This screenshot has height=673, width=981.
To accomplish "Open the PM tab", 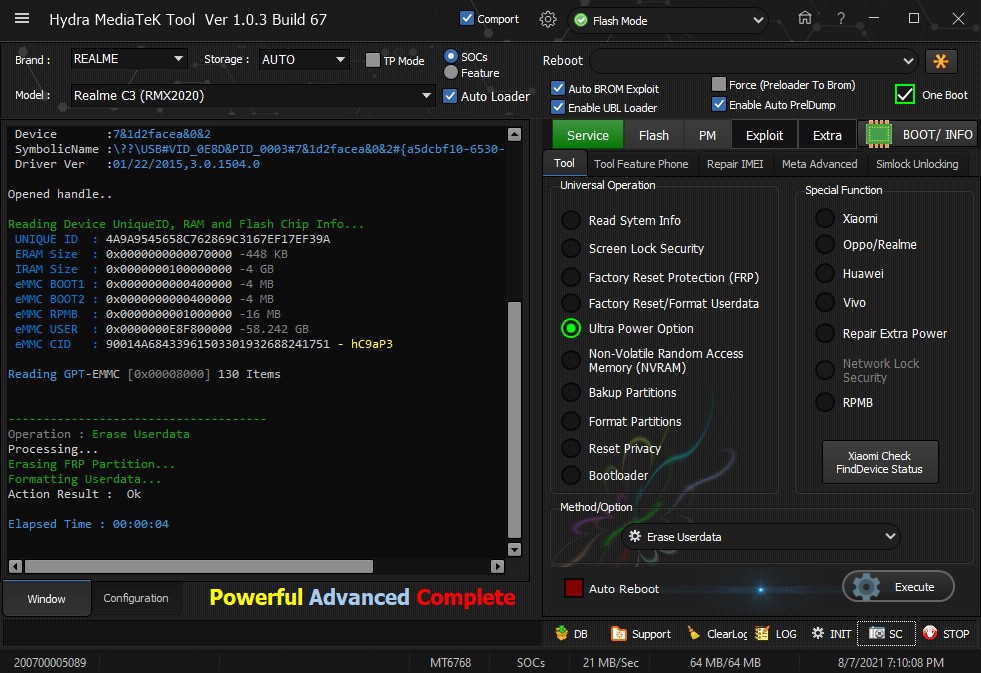I will click(x=707, y=135).
